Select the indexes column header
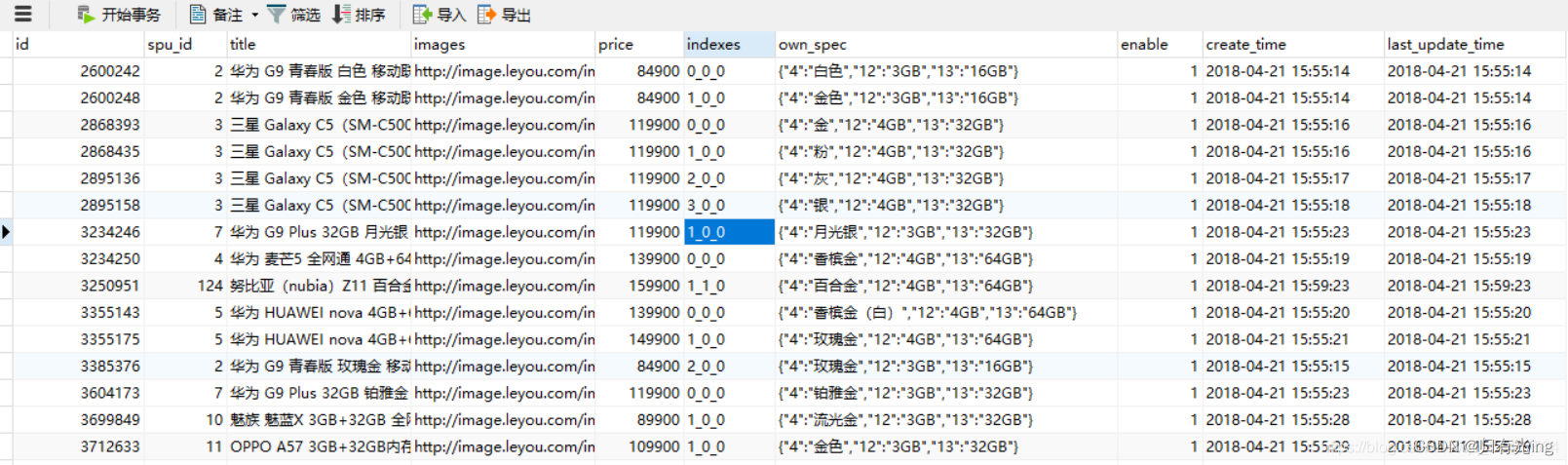Image resolution: width=1568 pixels, height=465 pixels. (x=729, y=44)
